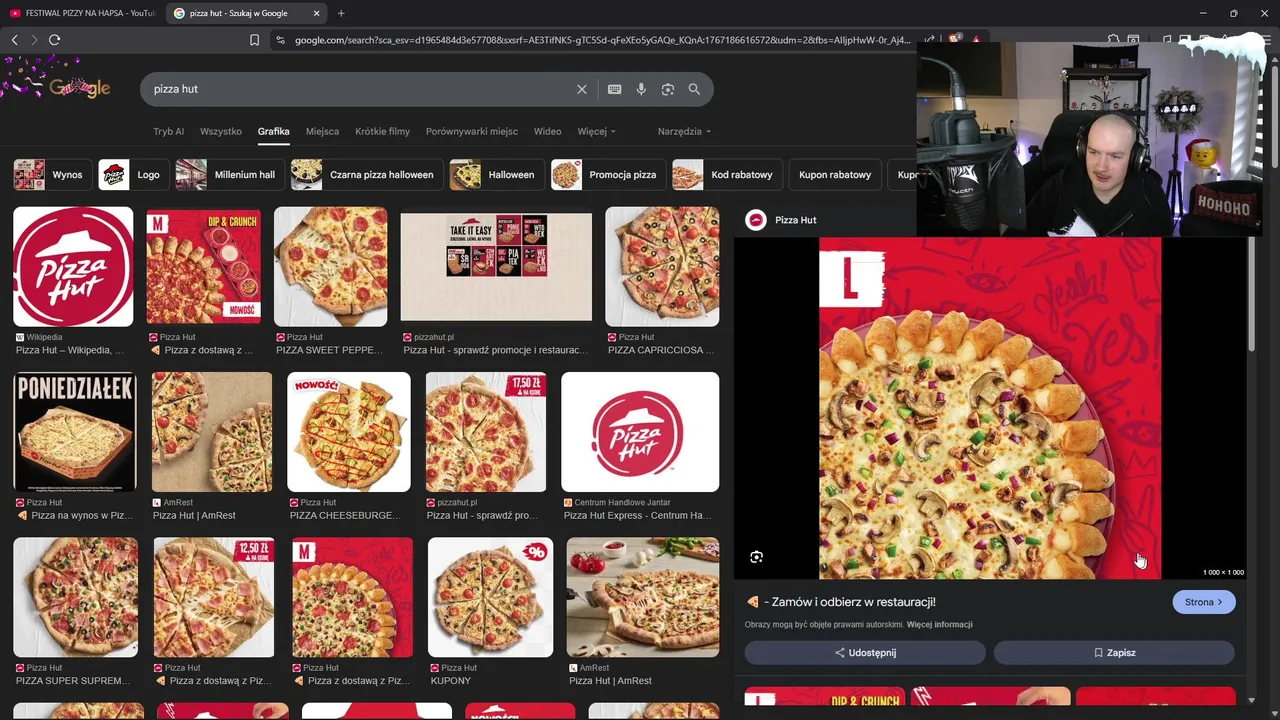Open the PIZZA SUPER SUPREM... thumbnail
The width and height of the screenshot is (1280, 720).
pyautogui.click(x=76, y=597)
